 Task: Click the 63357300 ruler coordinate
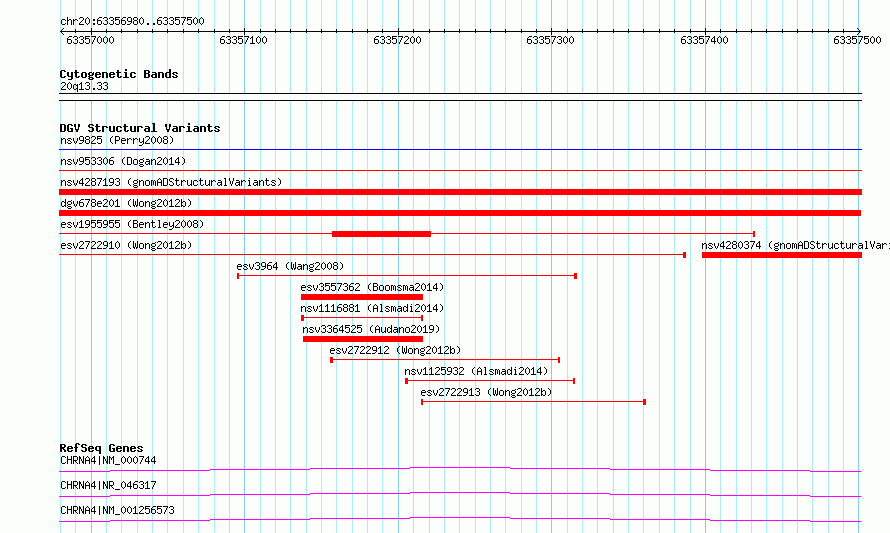pos(550,40)
